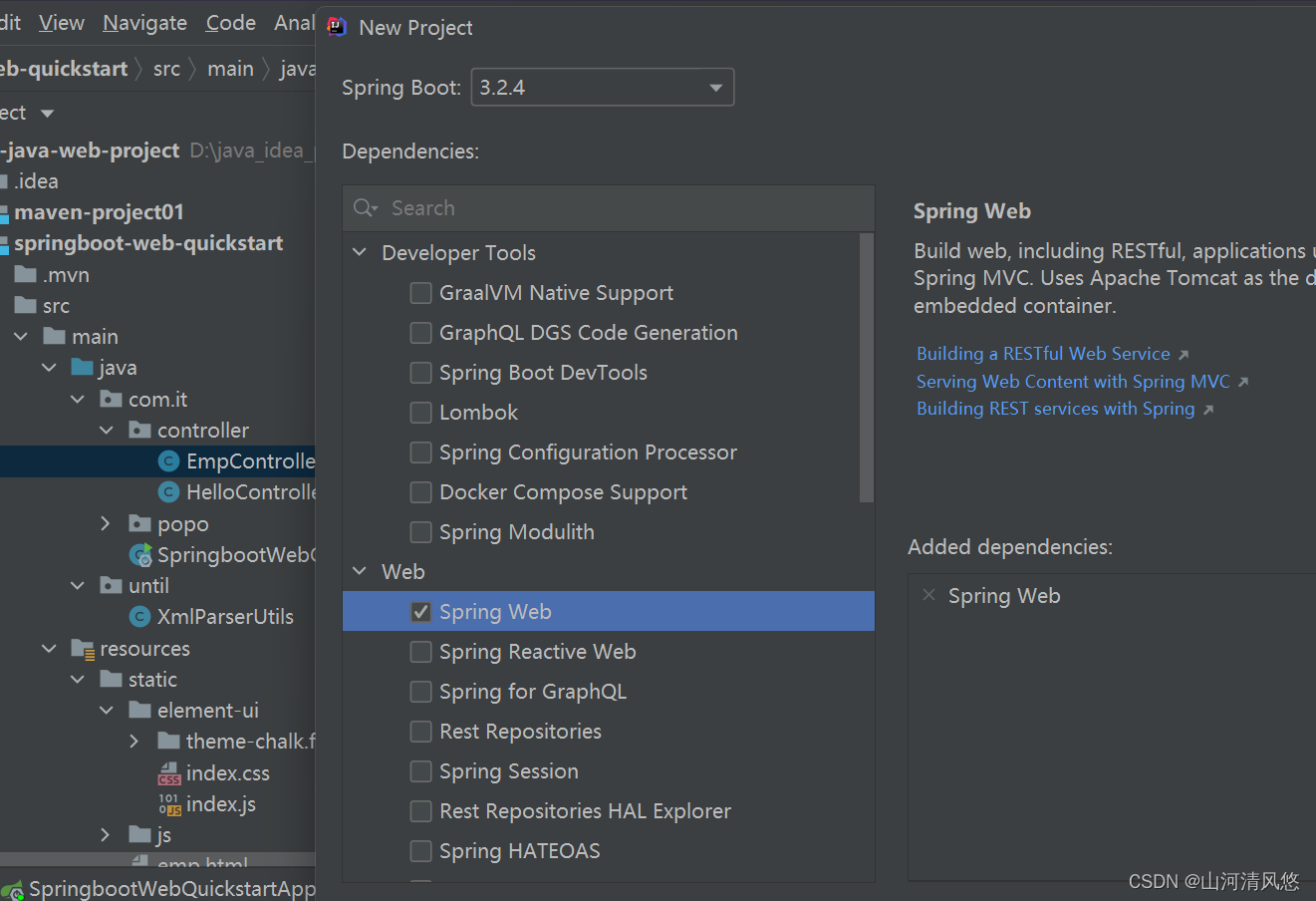Image resolution: width=1316 pixels, height=901 pixels.
Task: Uncheck the Spring Web checkbox
Action: coord(421,612)
